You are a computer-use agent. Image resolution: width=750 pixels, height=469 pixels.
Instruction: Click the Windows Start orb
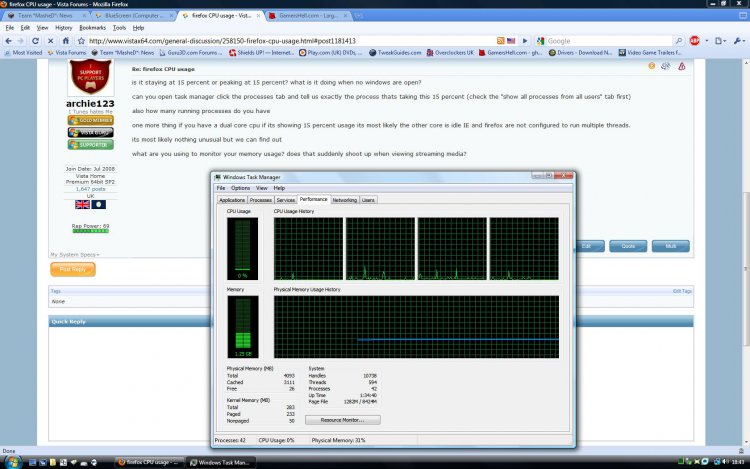click(x=12, y=462)
